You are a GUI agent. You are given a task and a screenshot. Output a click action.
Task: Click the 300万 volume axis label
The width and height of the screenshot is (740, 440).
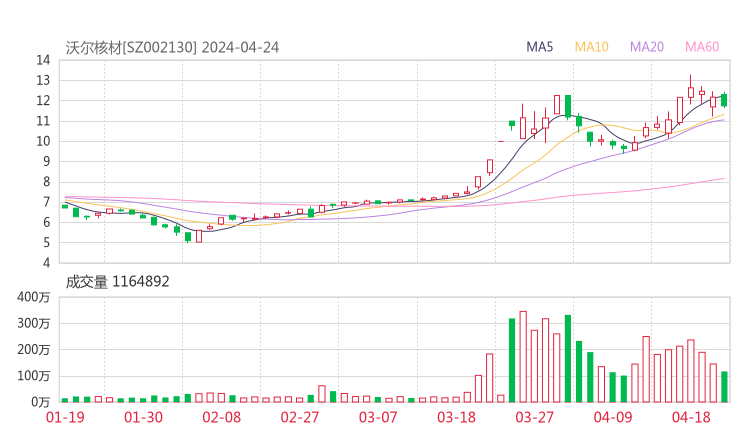coord(34,323)
